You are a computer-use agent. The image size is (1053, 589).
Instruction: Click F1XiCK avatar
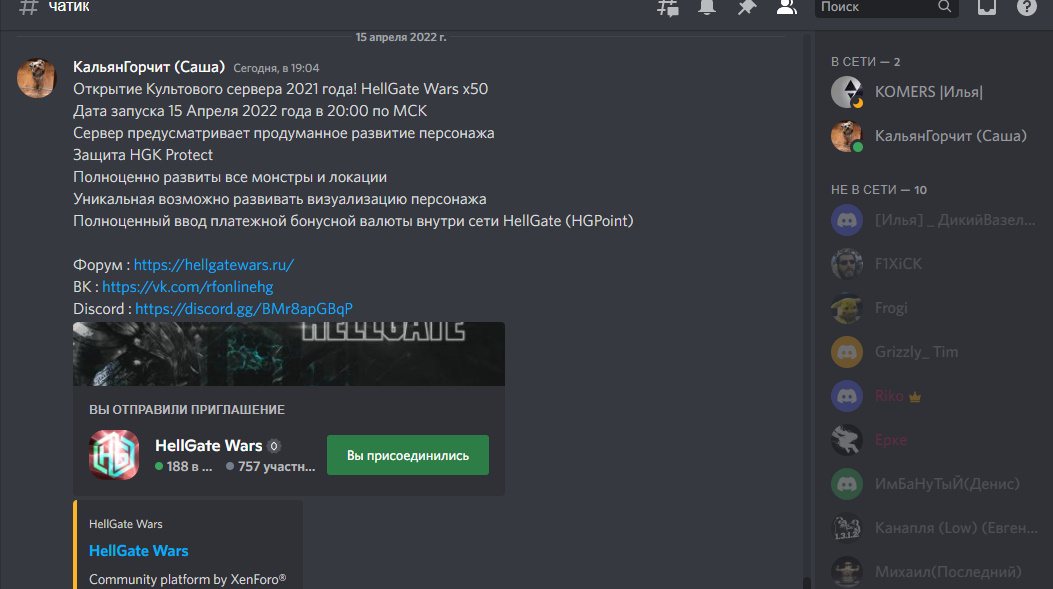[x=846, y=264]
